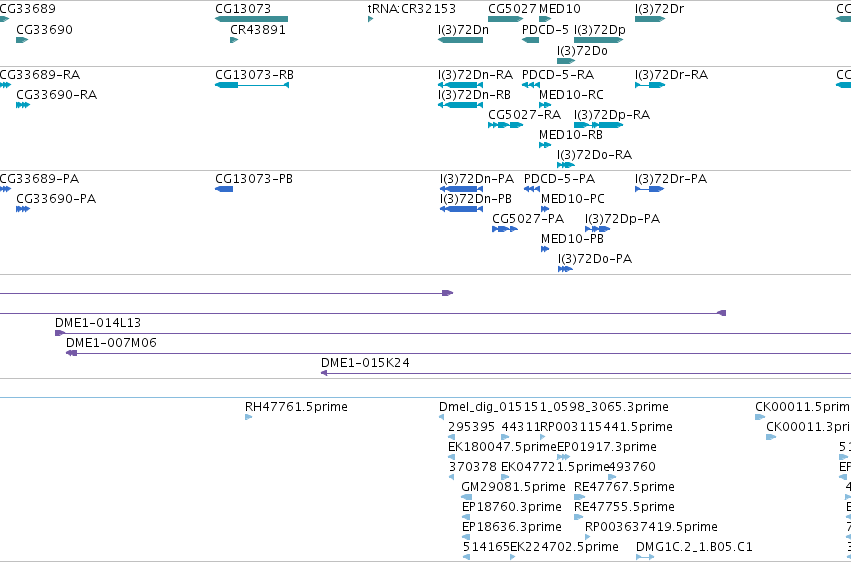Open the DME1-015K24 BAC label
This screenshot has height=562, width=851.
[365, 363]
